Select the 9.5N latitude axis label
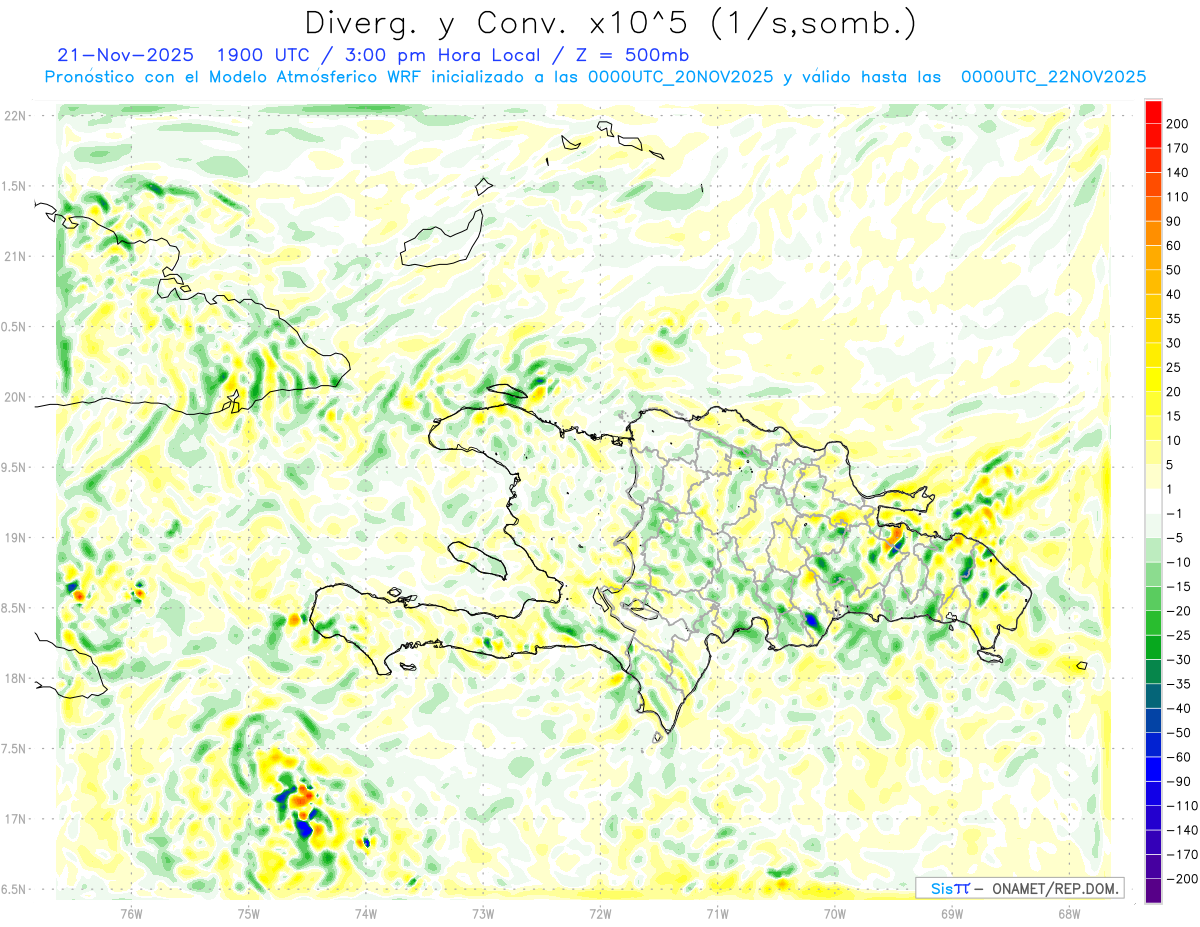The height and width of the screenshot is (927, 1200). 13,467
